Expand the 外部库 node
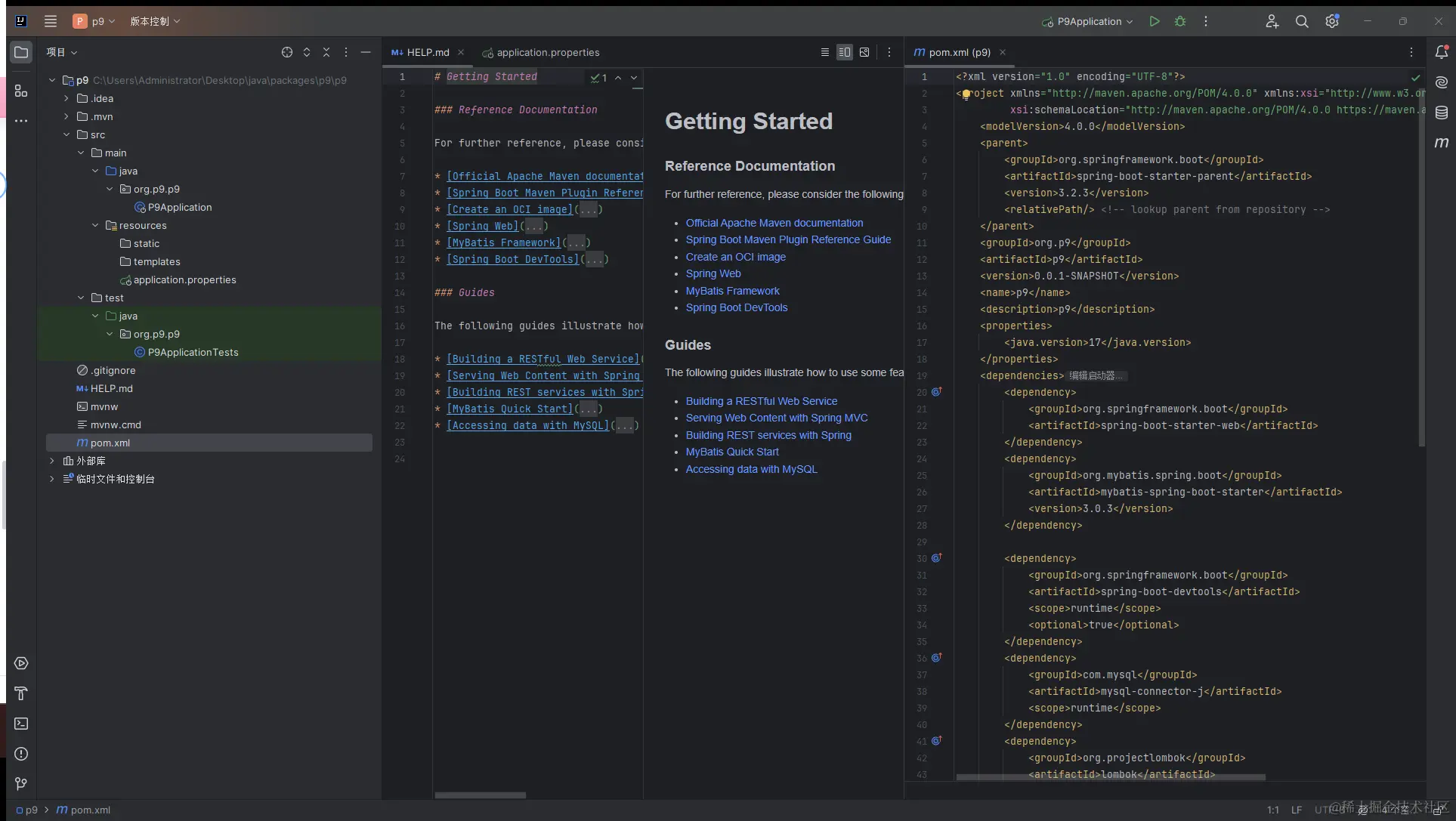The width and height of the screenshot is (1456, 821). click(52, 461)
